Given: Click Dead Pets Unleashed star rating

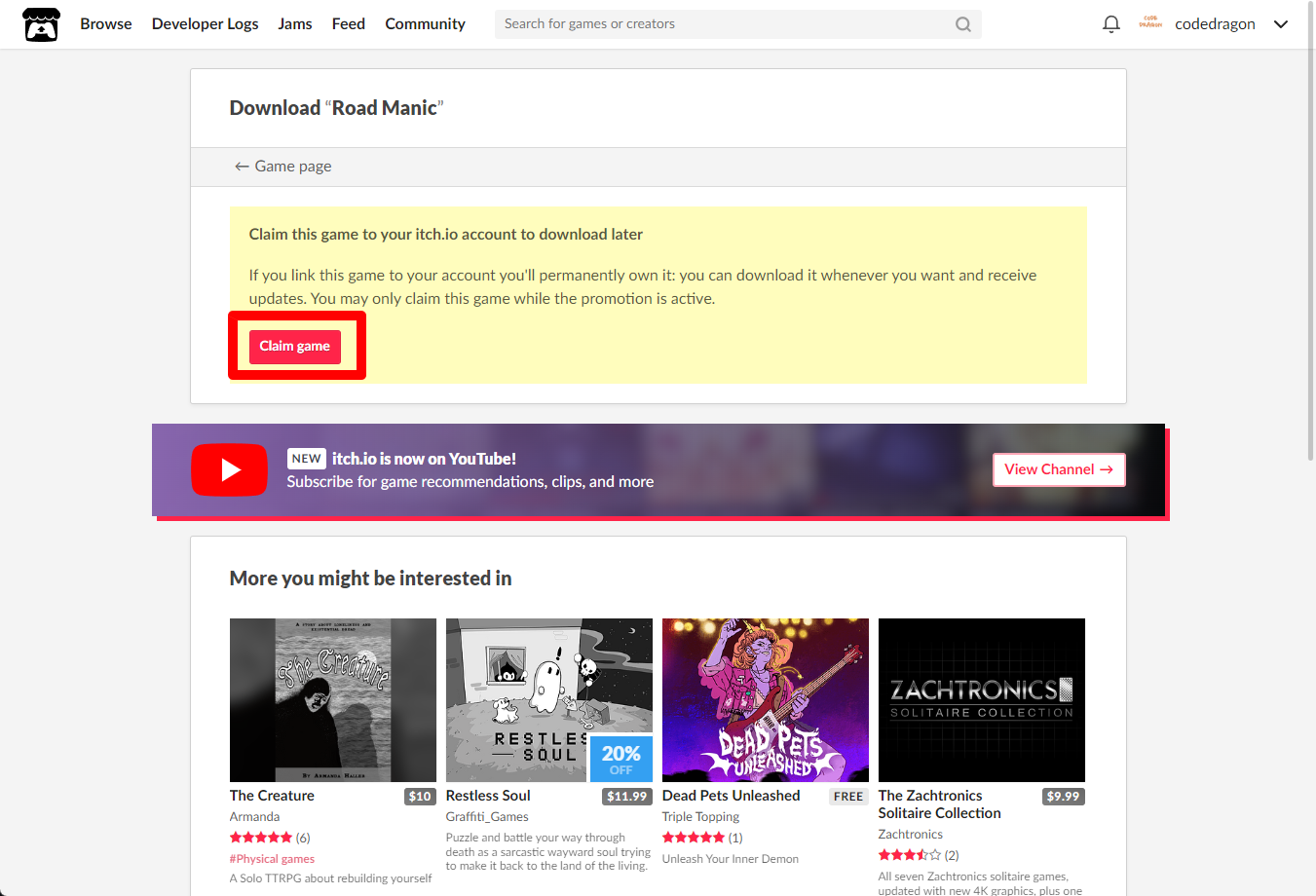Looking at the screenshot, I should [694, 838].
